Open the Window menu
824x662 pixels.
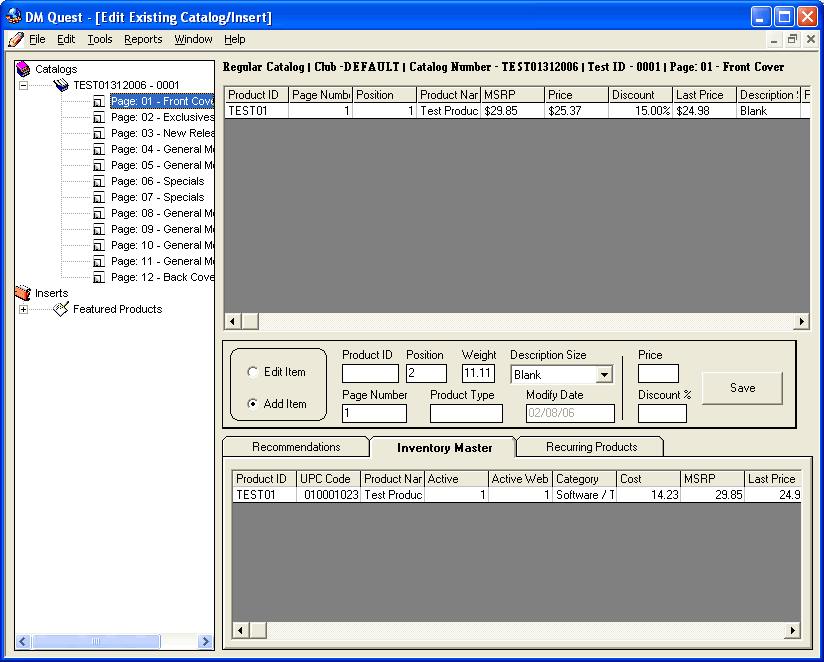(193, 39)
